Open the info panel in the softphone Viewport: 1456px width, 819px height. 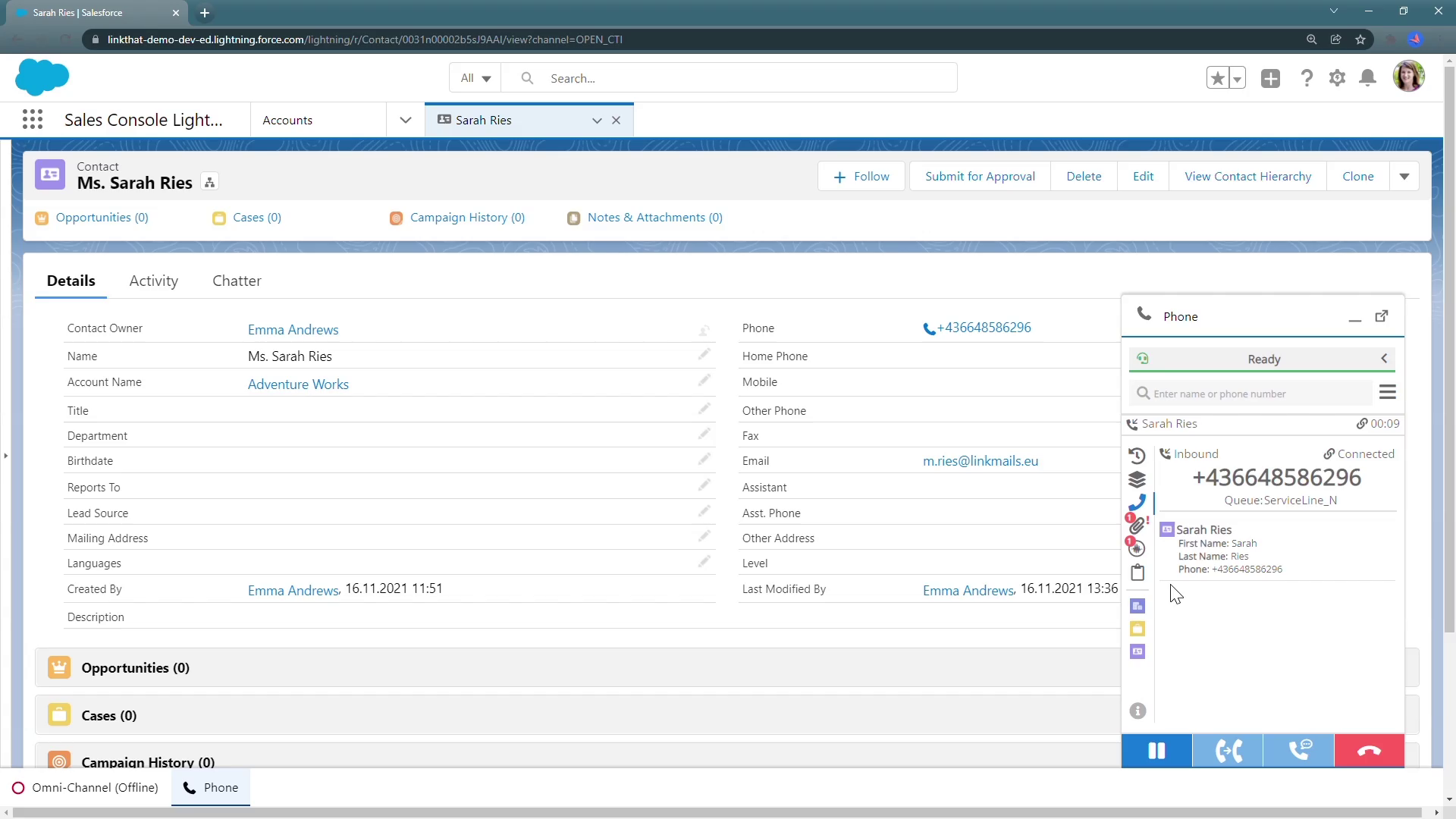1137,711
